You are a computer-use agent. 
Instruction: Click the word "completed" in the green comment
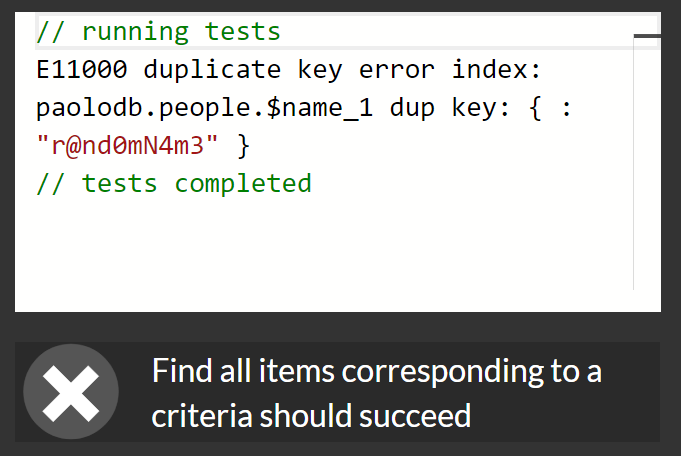243,183
